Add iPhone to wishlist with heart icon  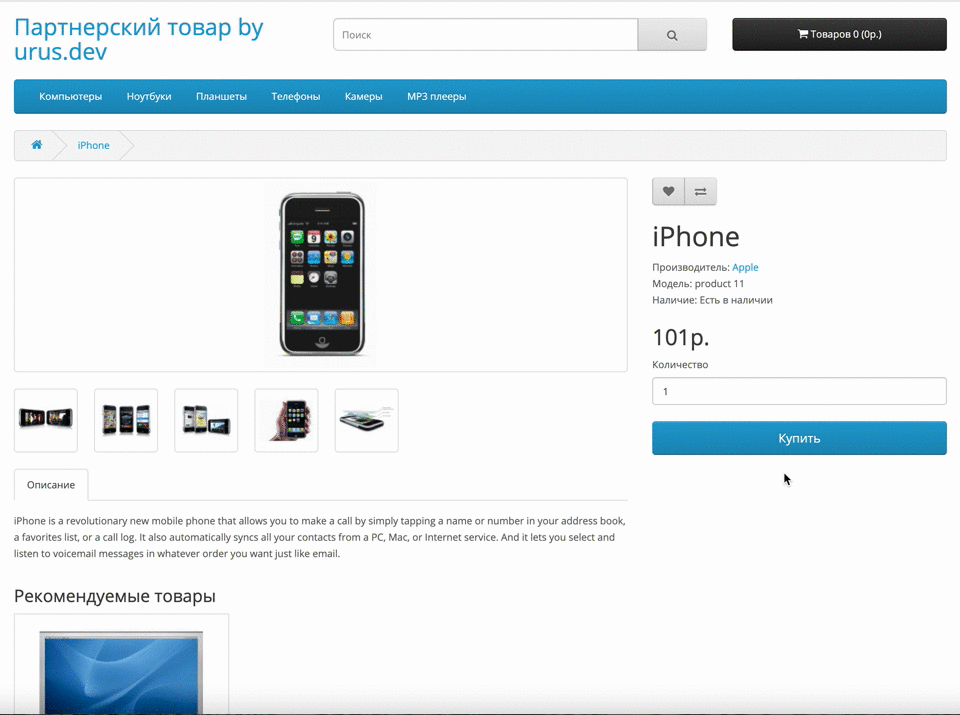coord(668,192)
